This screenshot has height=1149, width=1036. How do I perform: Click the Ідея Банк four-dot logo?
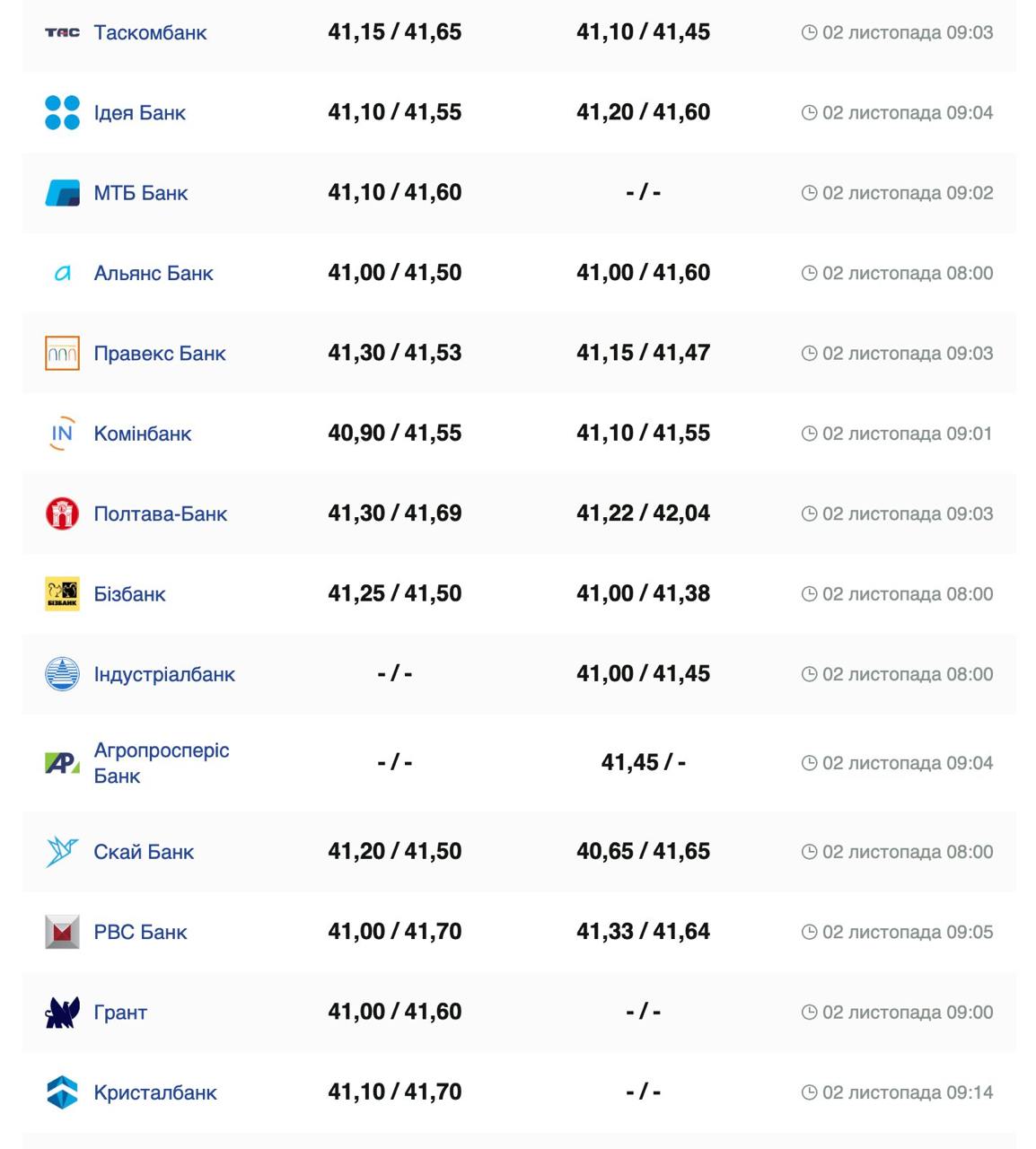(x=62, y=113)
